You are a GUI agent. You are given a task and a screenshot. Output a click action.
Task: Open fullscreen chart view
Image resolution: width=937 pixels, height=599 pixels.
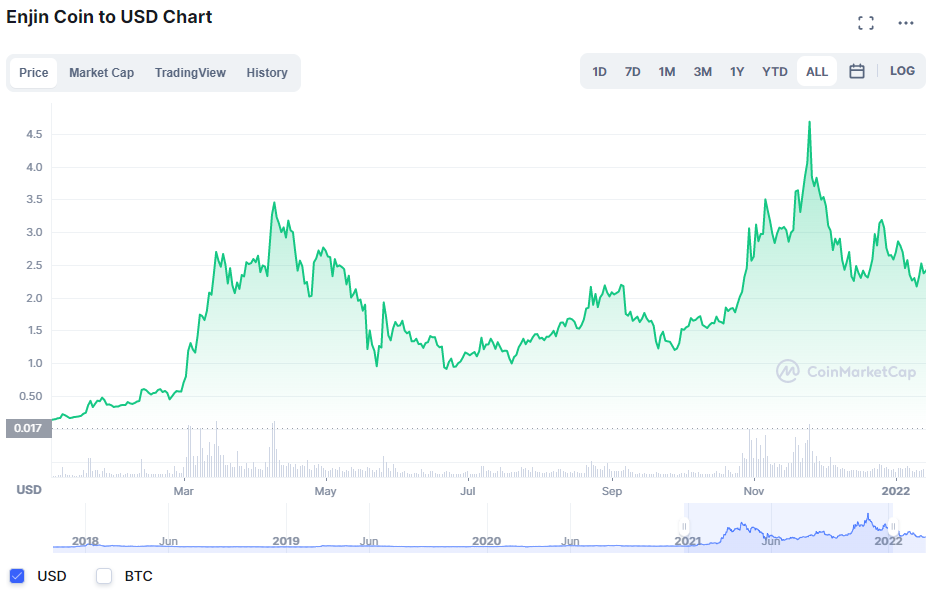coord(866,22)
